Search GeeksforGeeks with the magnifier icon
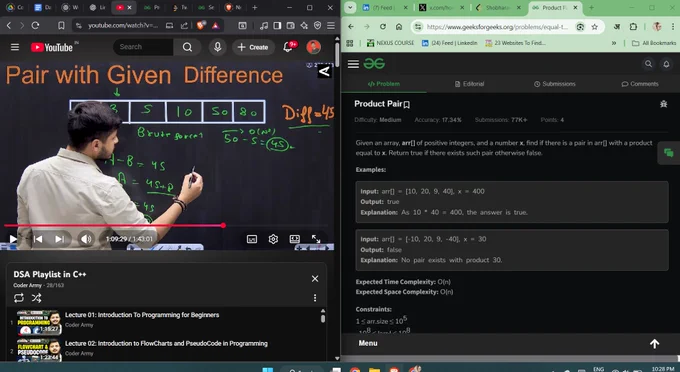This screenshot has width=680, height=372. 648,64
